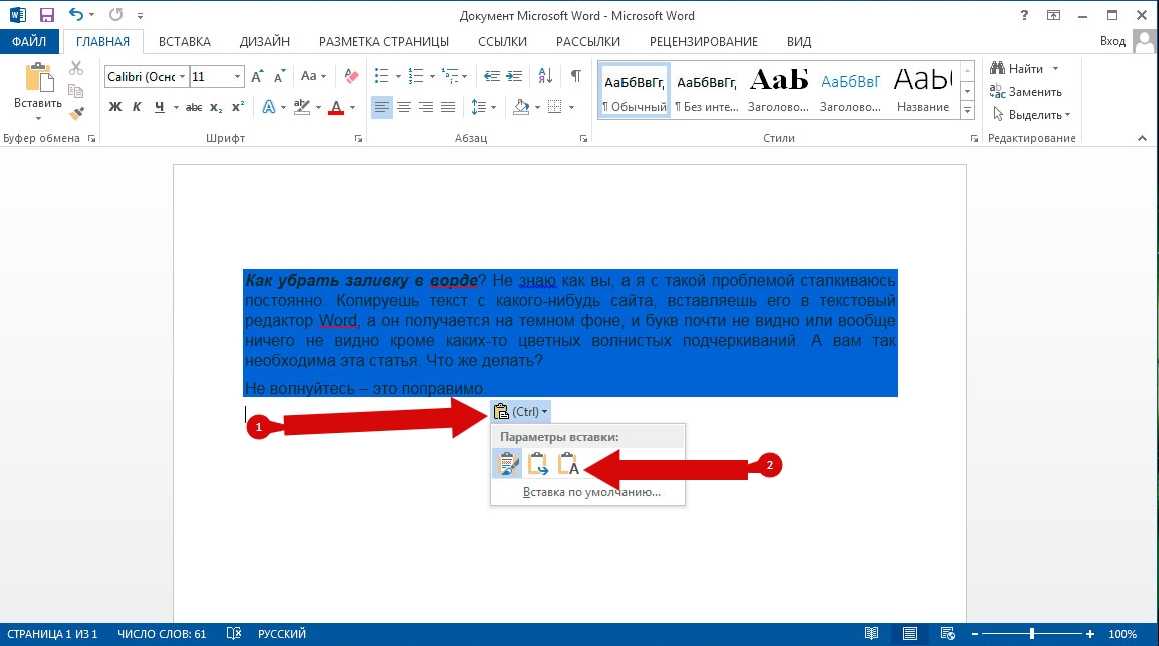
Task: Select Keep Source Formatting paste option
Action: point(507,463)
